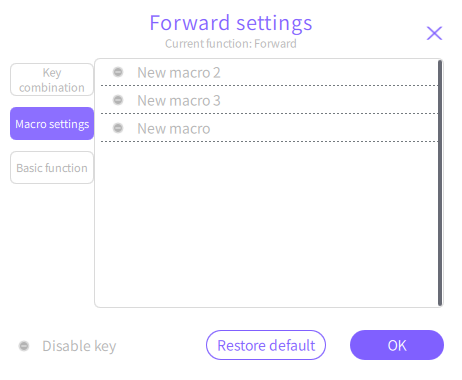Pick the New macro 2 list entry text
Screen dimensions: 462x380
coord(179,73)
